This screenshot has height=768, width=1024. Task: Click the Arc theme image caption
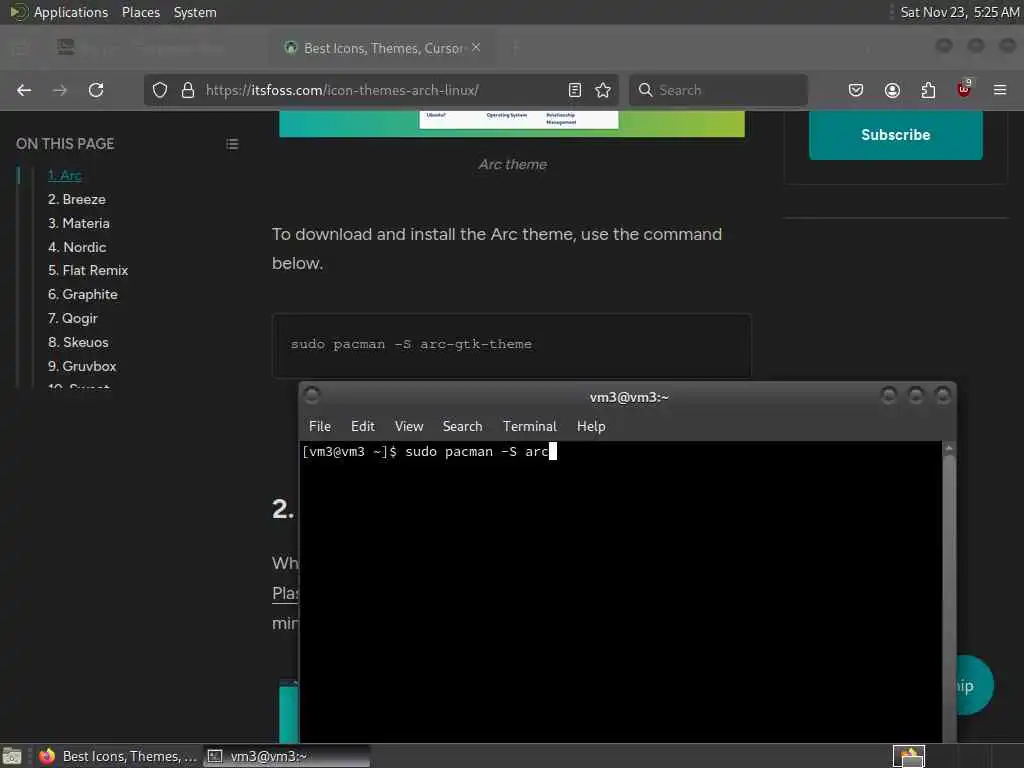(x=513, y=164)
